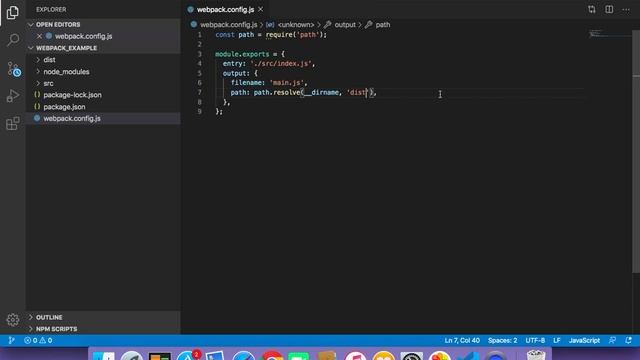This screenshot has height=360, width=640.
Task: Click the source control branch icon in status bar
Action: coord(11,340)
